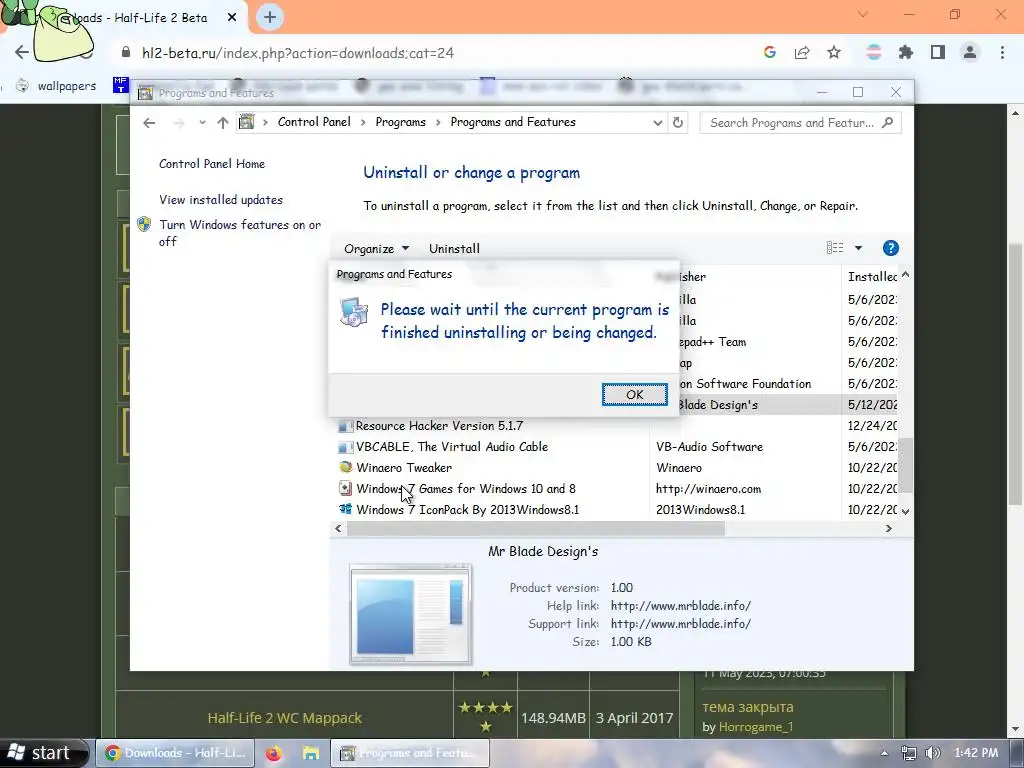Screen dimensions: 1024x768
Task: Open Turn Windows features on or off
Action: click(240, 233)
